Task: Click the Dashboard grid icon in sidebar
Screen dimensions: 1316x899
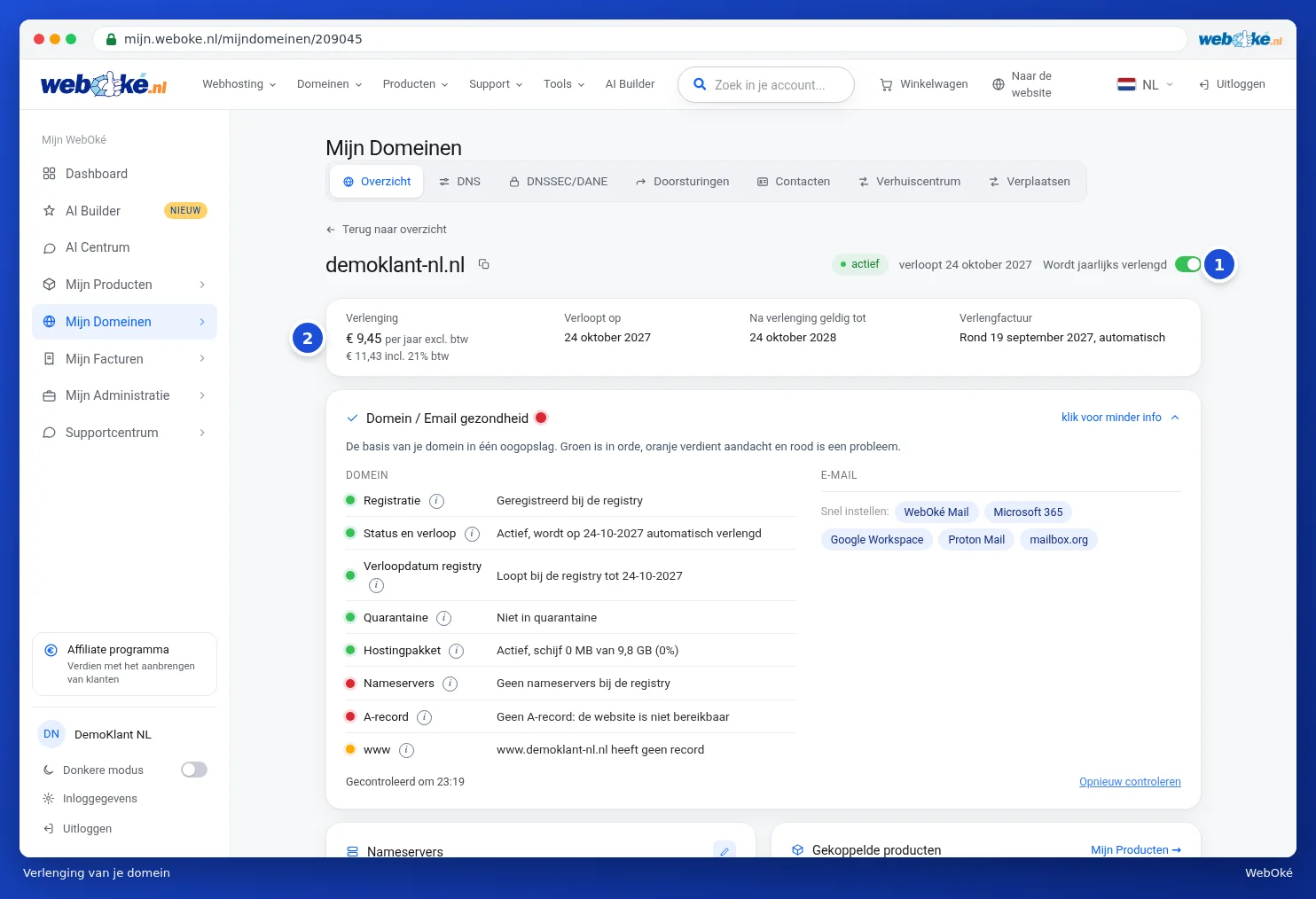Action: point(49,174)
